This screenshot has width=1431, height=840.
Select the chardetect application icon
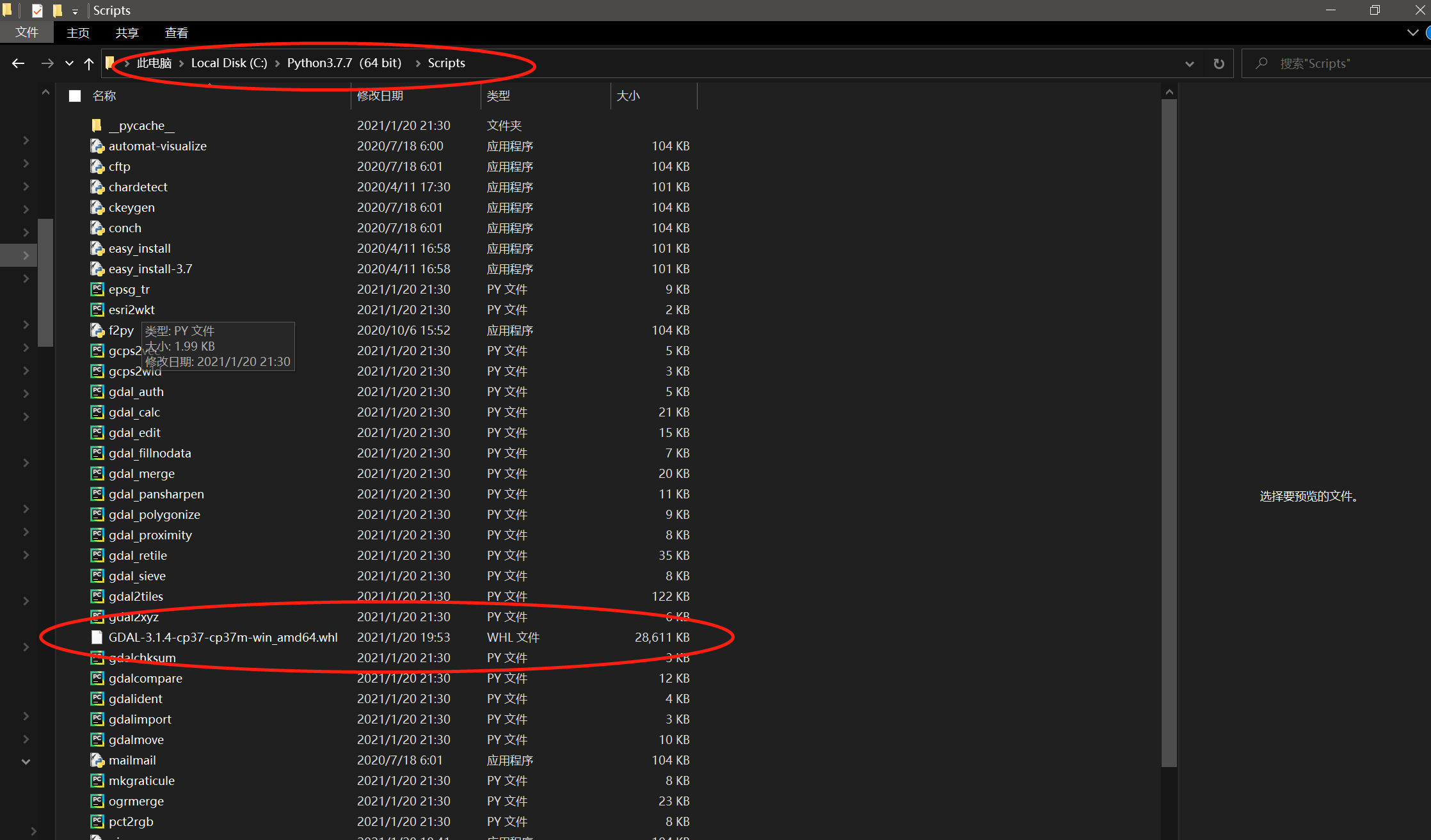coord(97,187)
